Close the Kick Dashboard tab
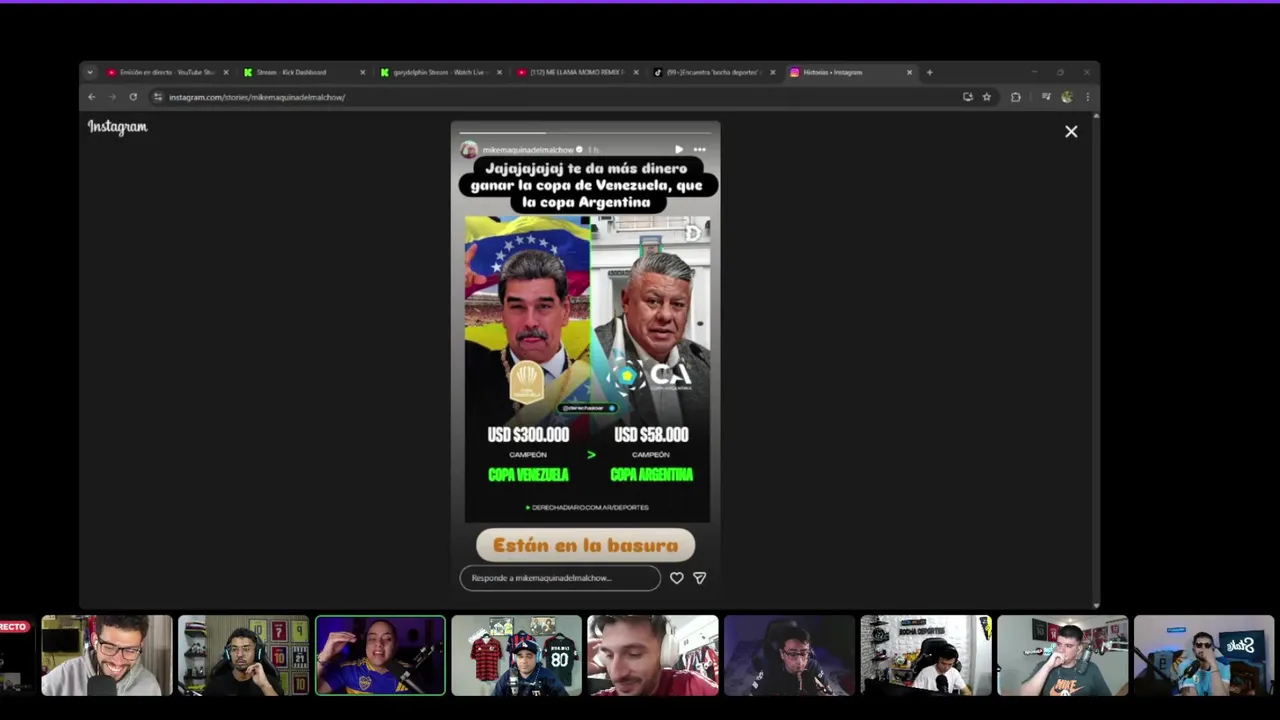Viewport: 1280px width, 720px height. point(363,72)
